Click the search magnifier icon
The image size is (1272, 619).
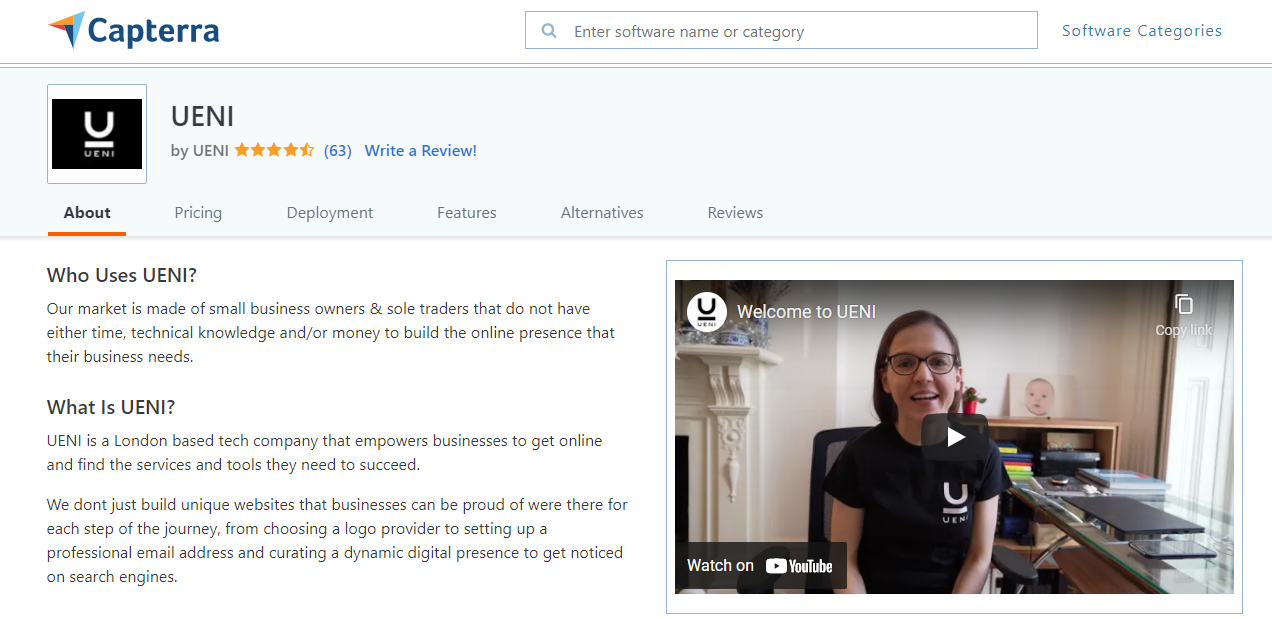click(548, 31)
